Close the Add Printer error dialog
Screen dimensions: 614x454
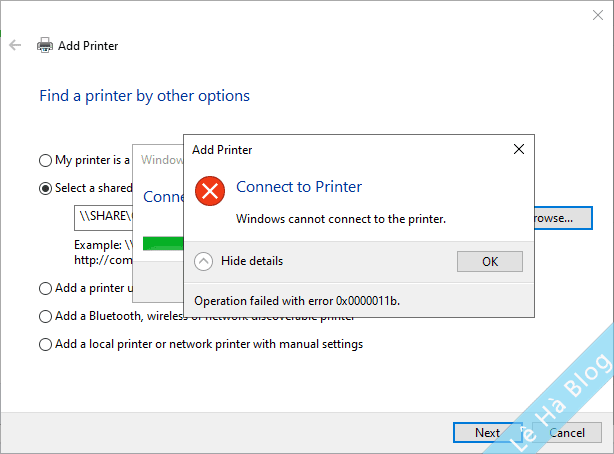click(x=518, y=150)
